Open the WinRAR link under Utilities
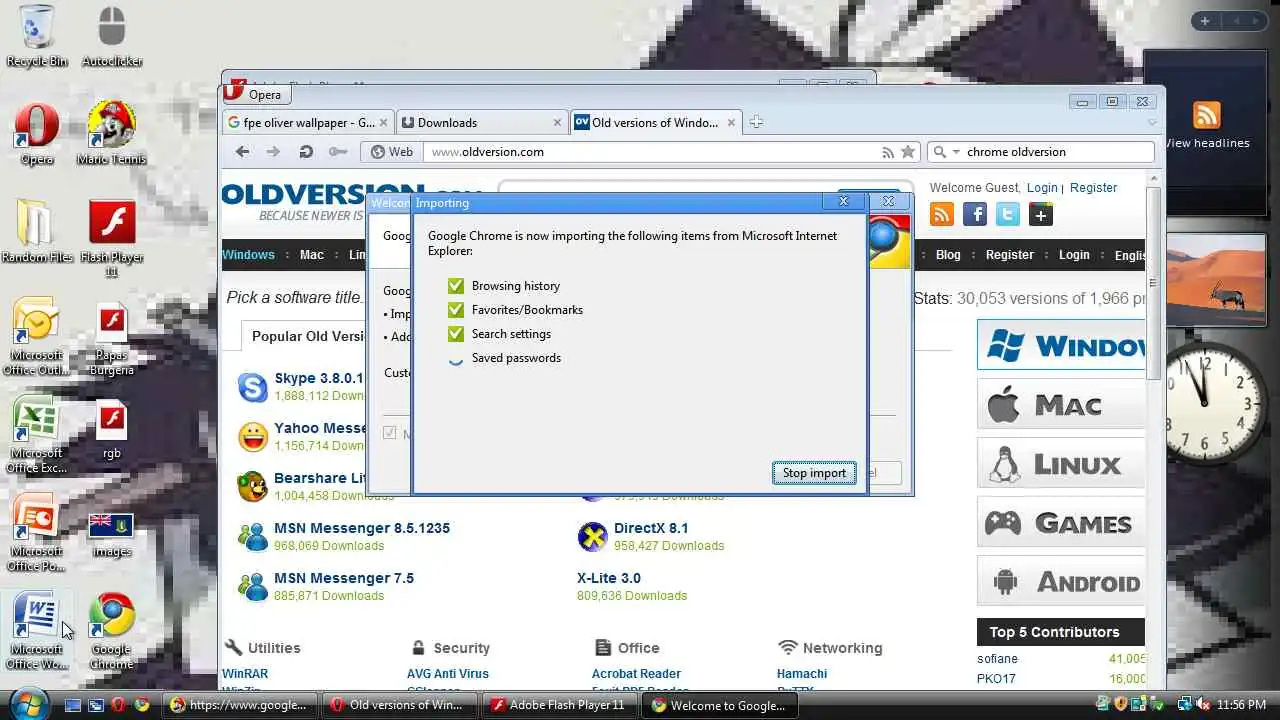The height and width of the screenshot is (720, 1280). (245, 674)
